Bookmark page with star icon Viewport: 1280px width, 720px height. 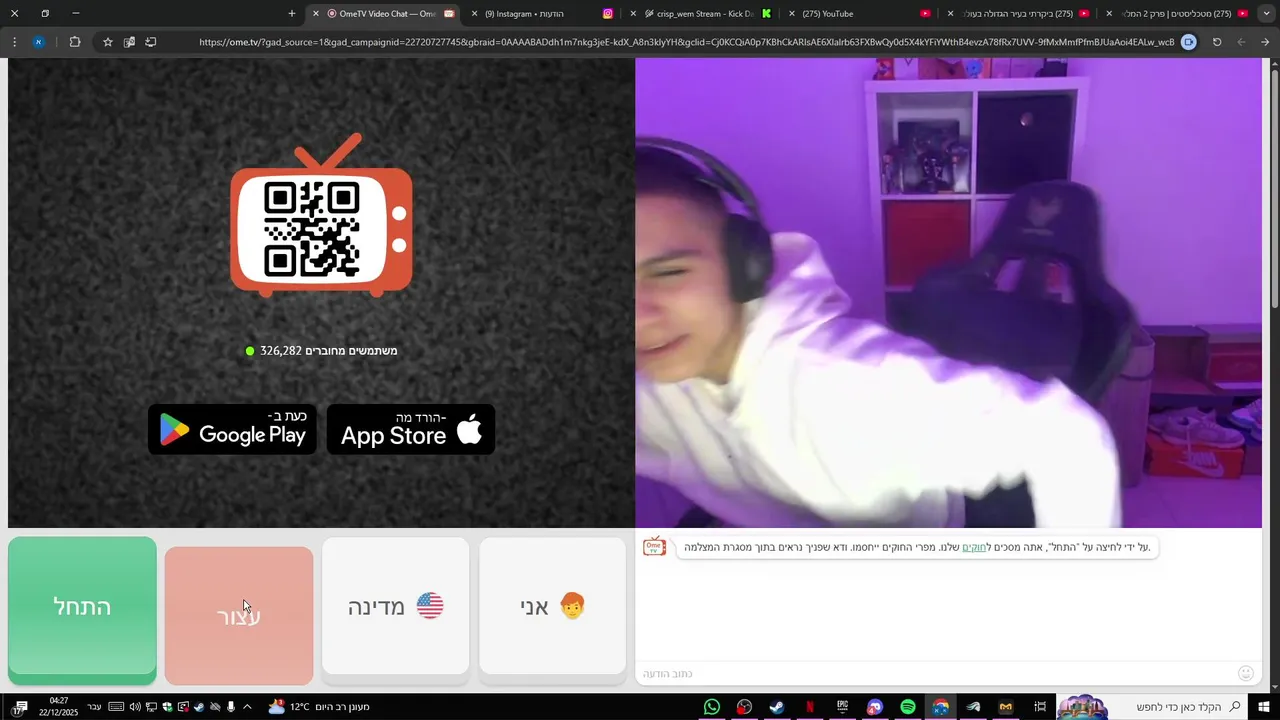107,42
